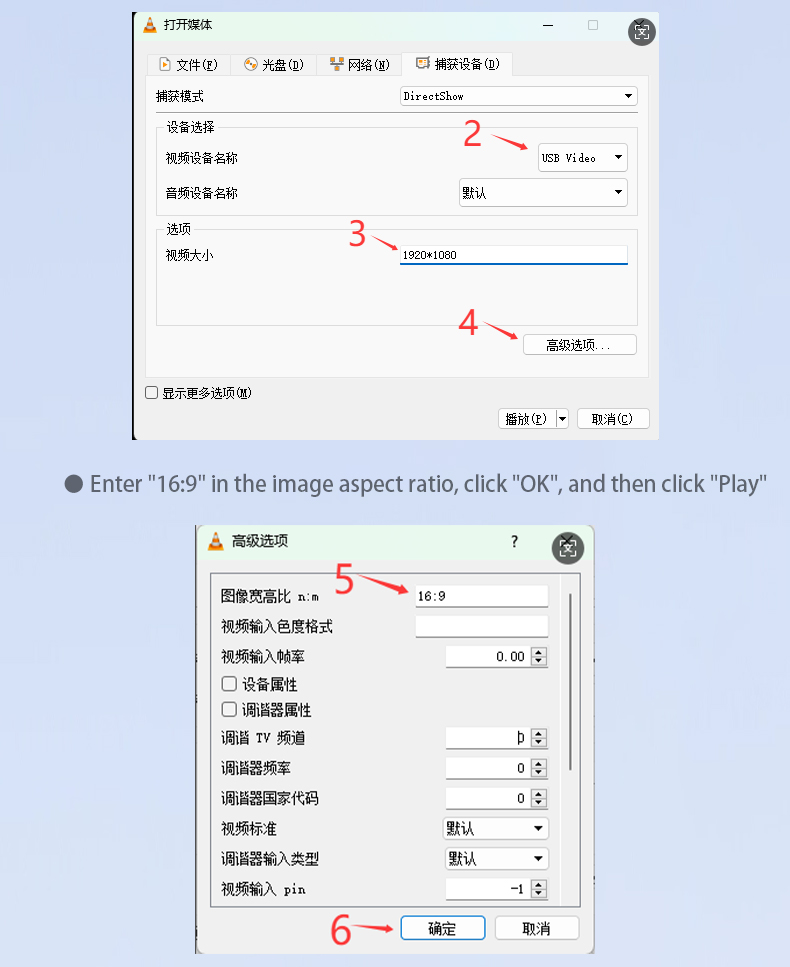Click the 确定 OK button
Screen dimensions: 790x967
coord(443,928)
